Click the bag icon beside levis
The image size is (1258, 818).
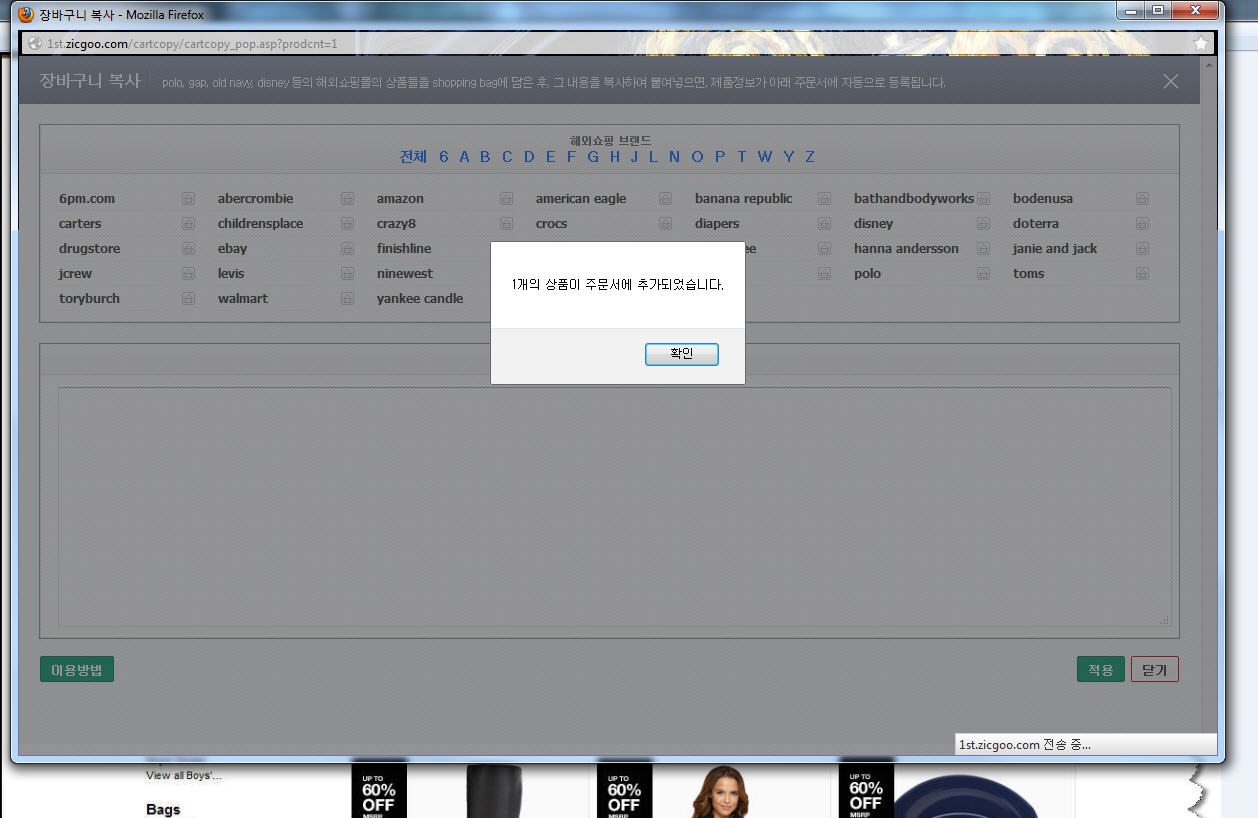347,273
